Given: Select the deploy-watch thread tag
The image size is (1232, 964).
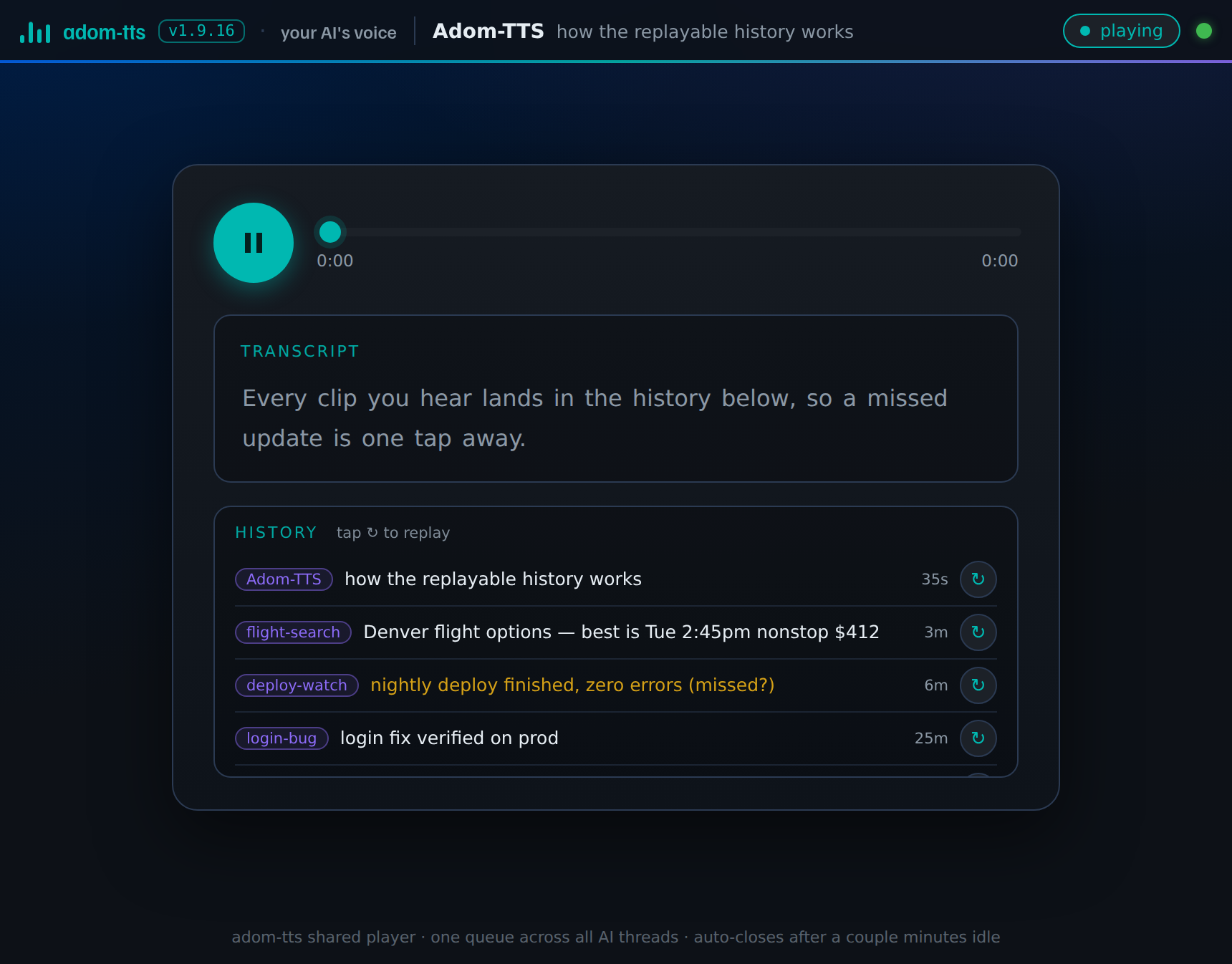Looking at the screenshot, I should pyautogui.click(x=297, y=685).
